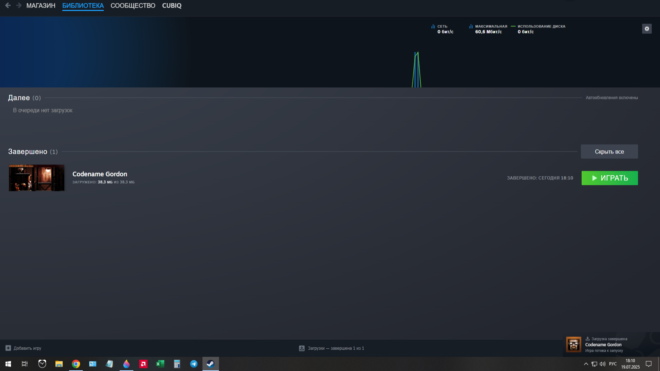Open the МАГАЗИН tab
The image size is (660, 371).
(x=41, y=5)
